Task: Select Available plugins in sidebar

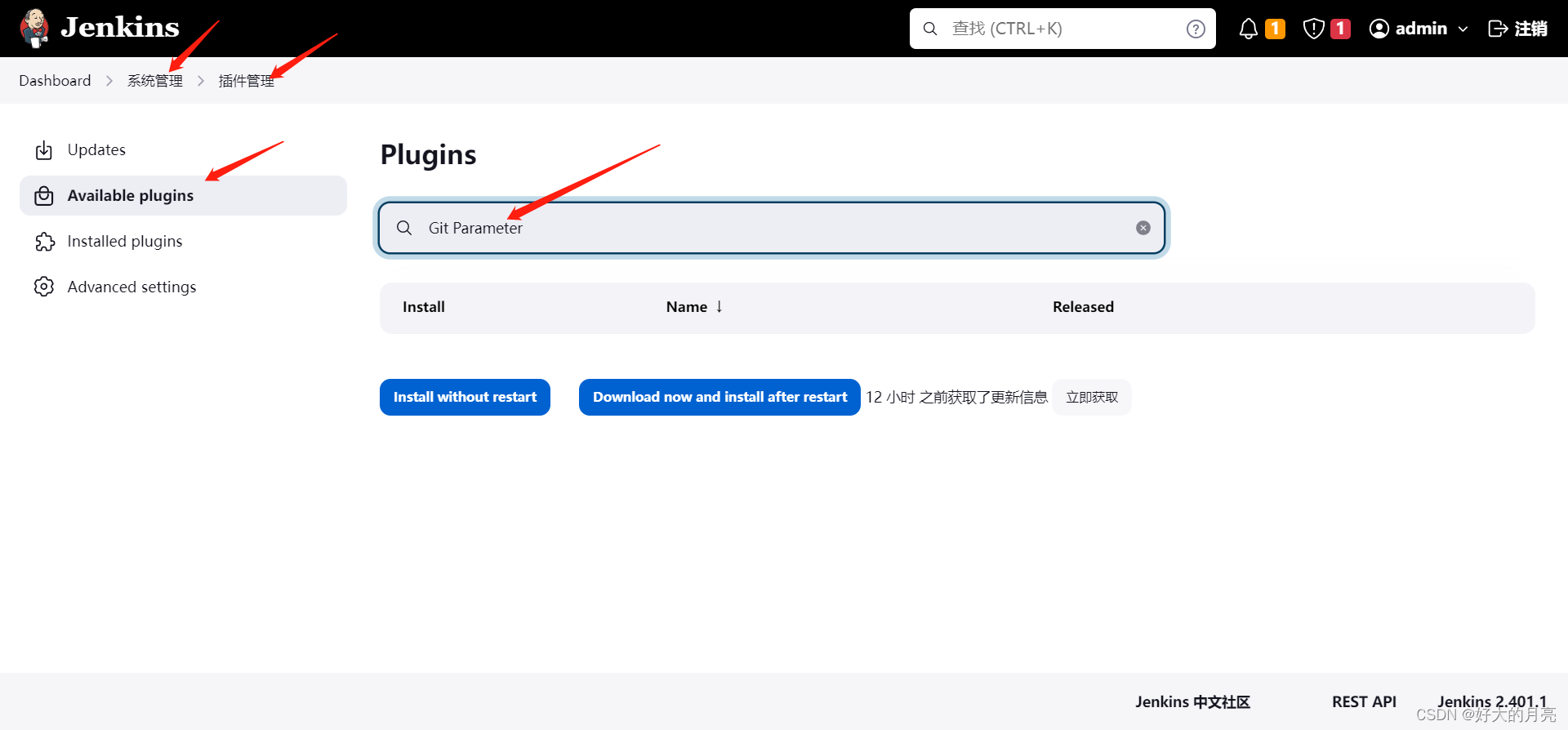Action: [183, 195]
